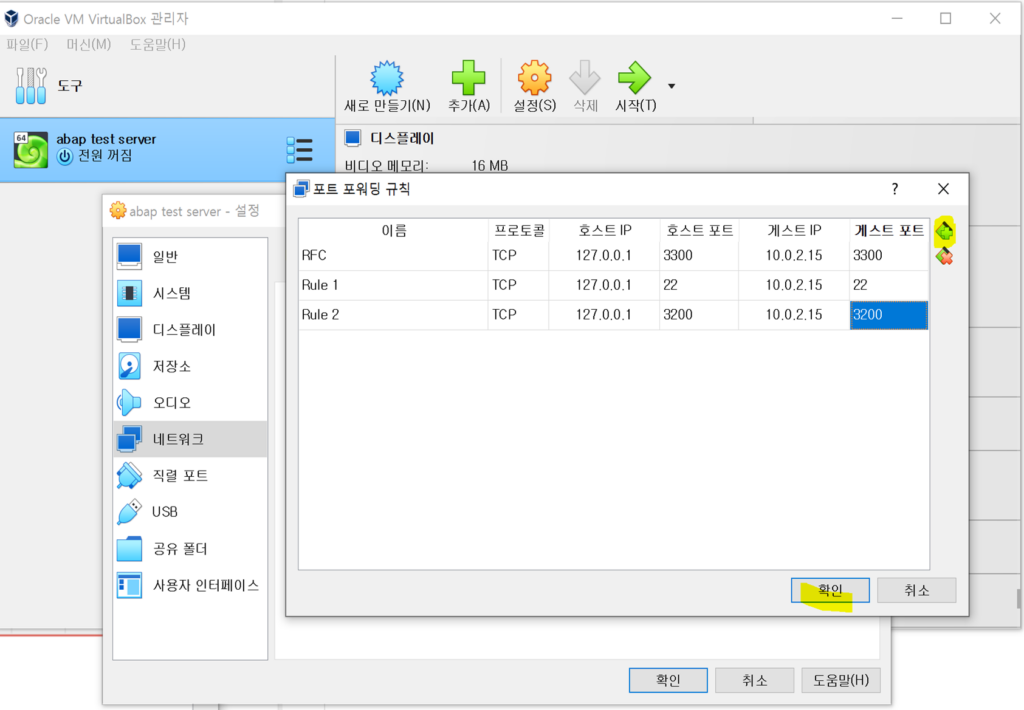Click the Name (이름) column header
1024x710 pixels.
tap(394, 230)
